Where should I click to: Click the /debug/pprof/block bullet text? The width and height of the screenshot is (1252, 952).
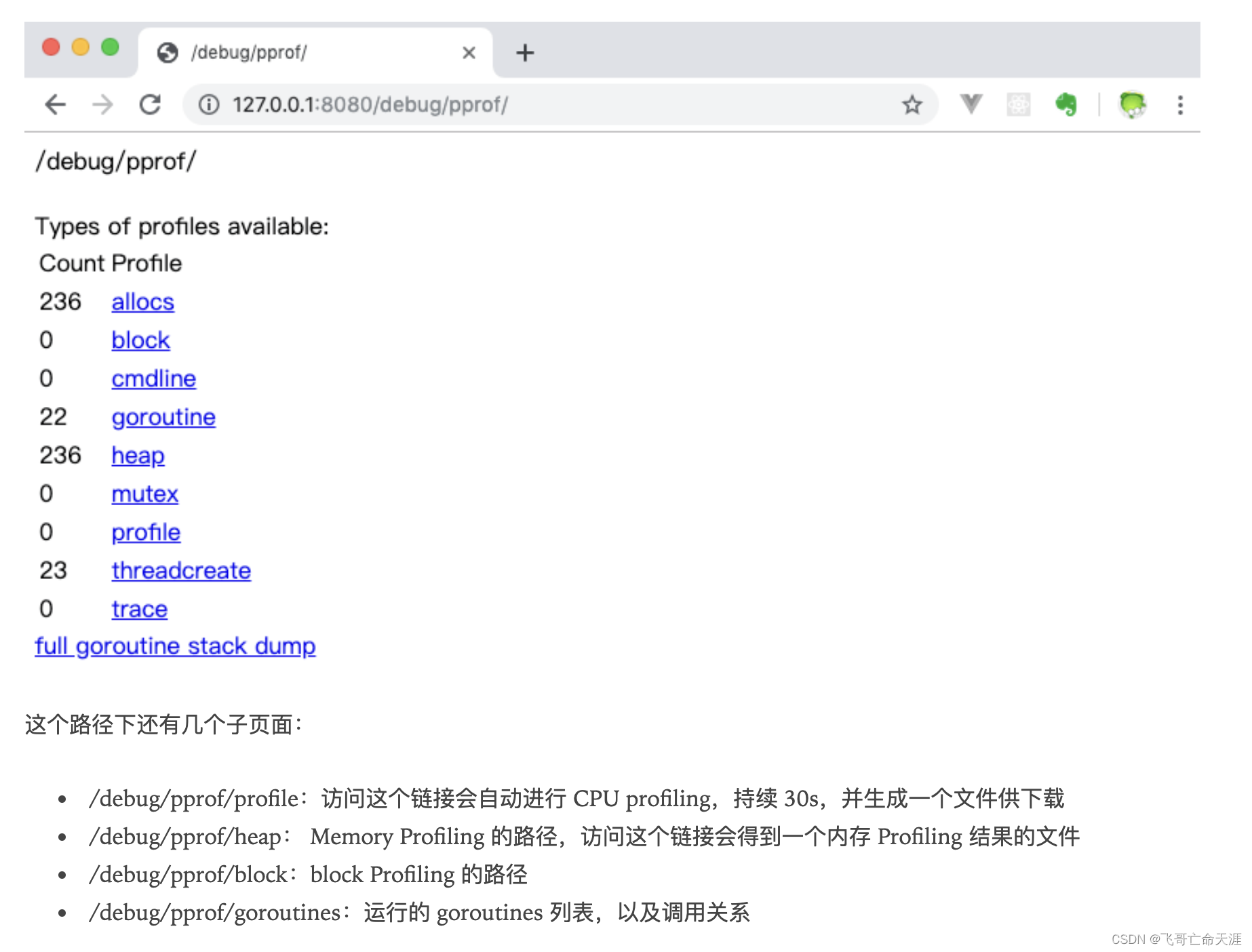point(308,875)
